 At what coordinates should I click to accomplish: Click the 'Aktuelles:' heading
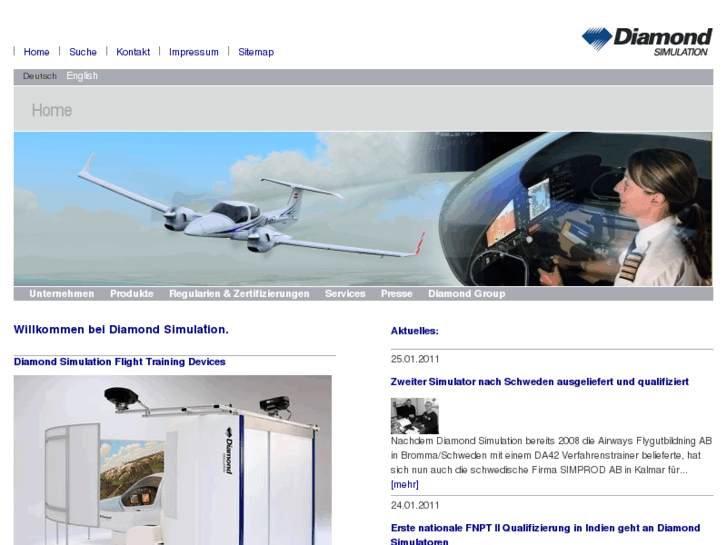tap(415, 331)
